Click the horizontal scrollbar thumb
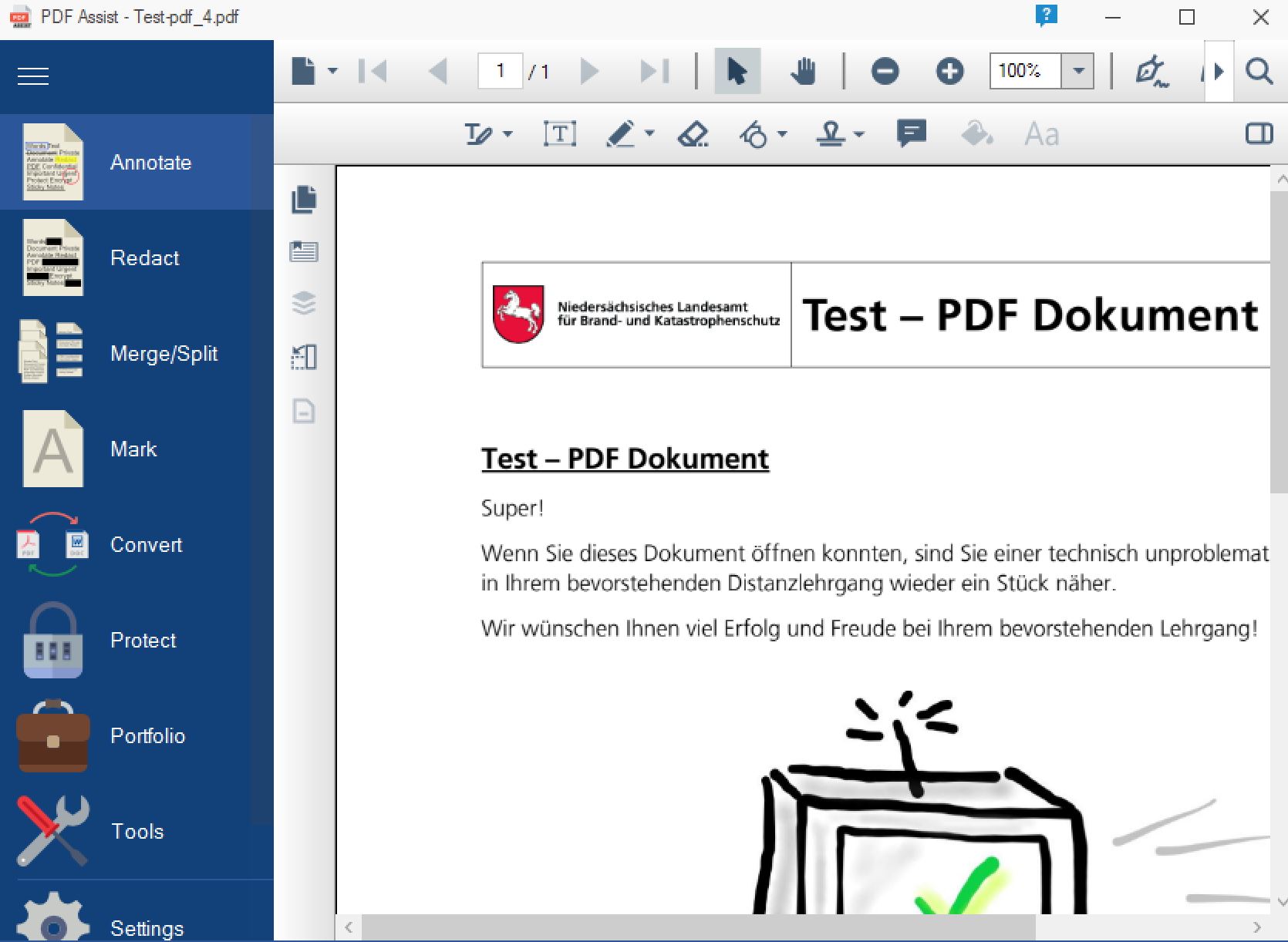 [x=698, y=927]
